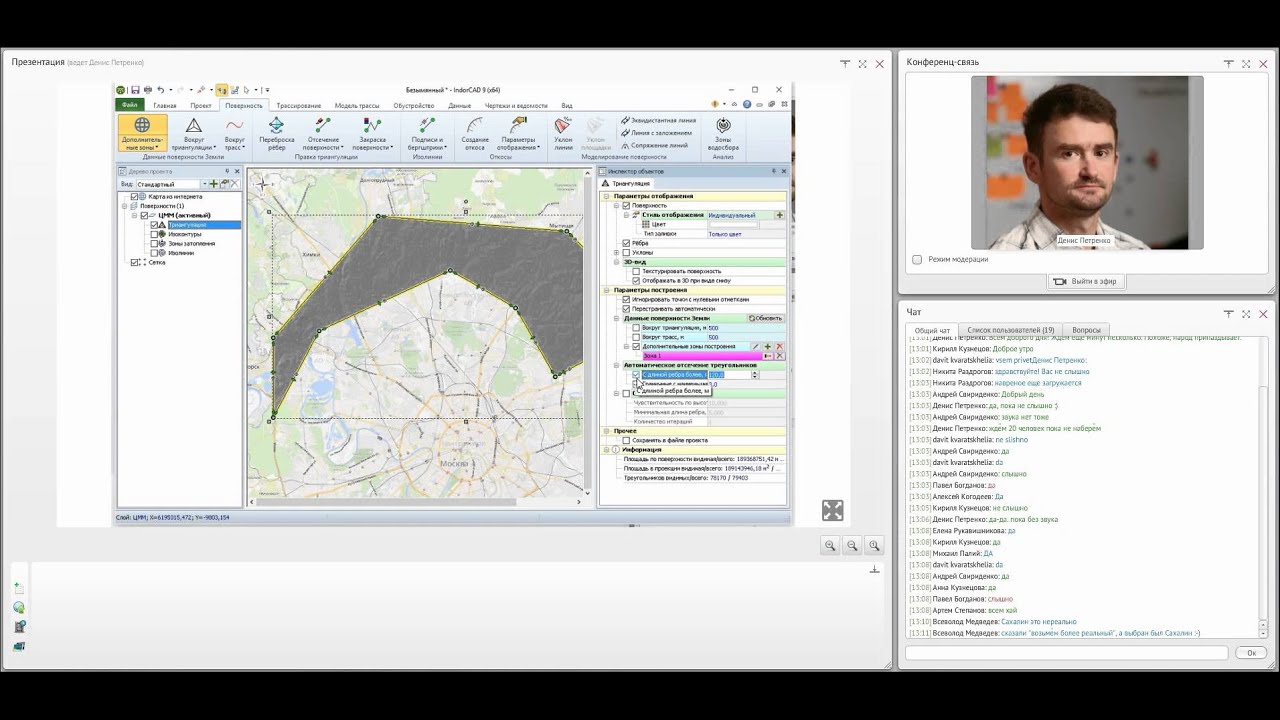This screenshot has height=720, width=1280.
Task: Open Подписи и бергштрихи isoline tool
Action: [427, 133]
